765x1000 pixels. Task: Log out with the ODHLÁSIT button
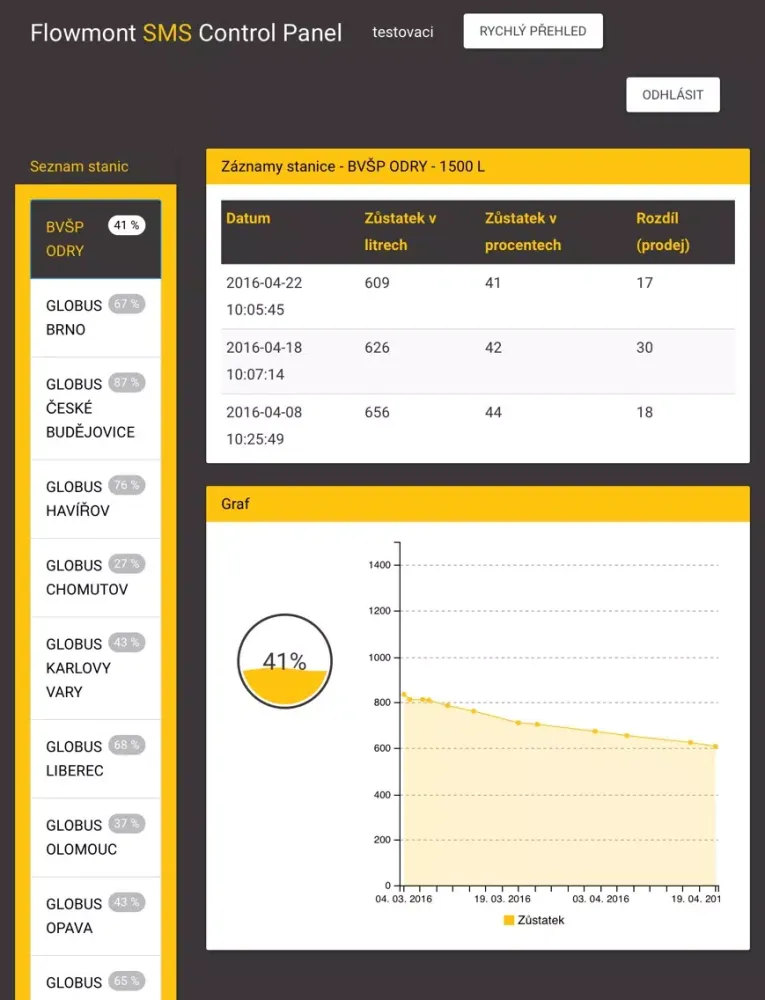pos(673,95)
